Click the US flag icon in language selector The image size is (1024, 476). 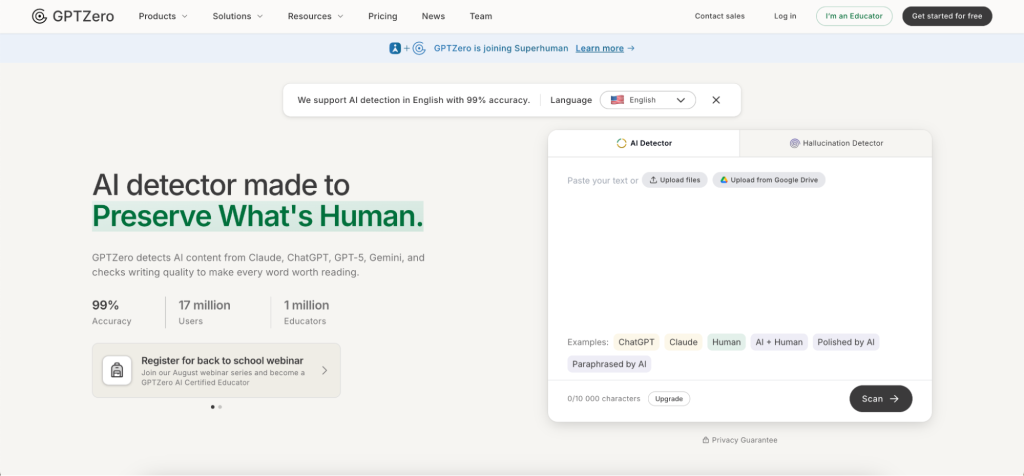pyautogui.click(x=617, y=100)
